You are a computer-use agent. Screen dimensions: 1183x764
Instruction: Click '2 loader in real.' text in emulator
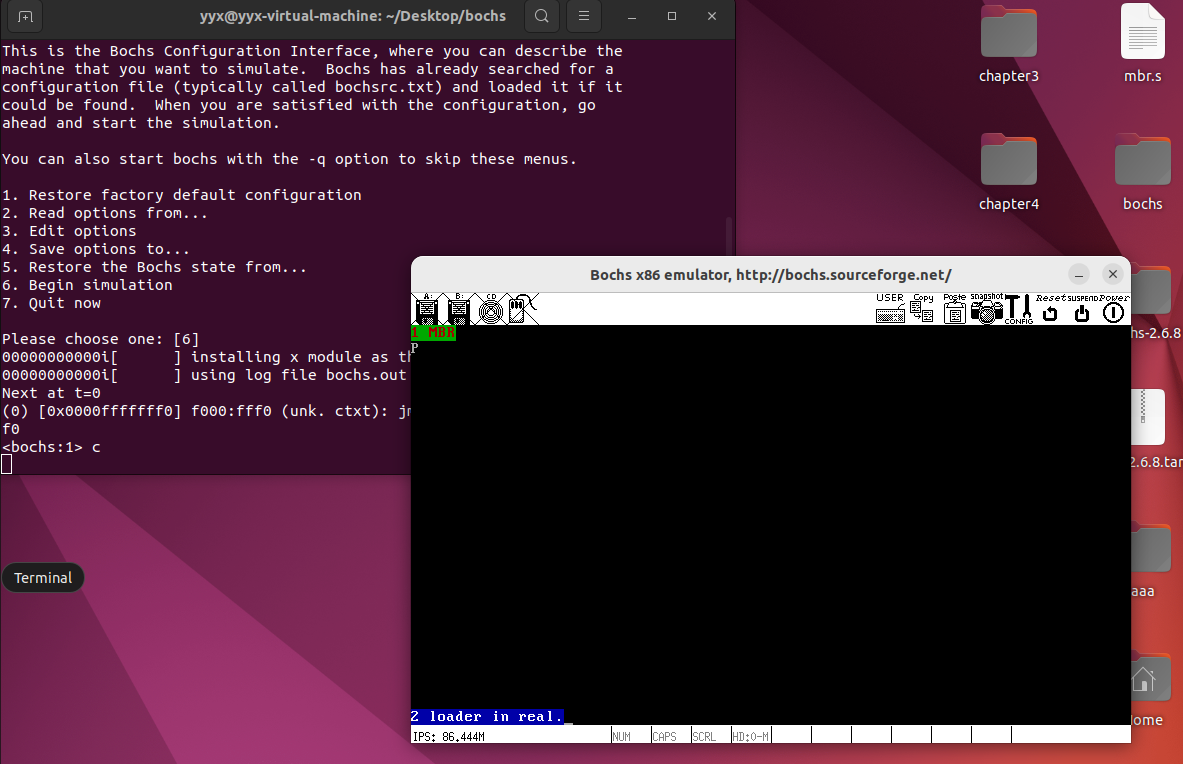(x=487, y=716)
